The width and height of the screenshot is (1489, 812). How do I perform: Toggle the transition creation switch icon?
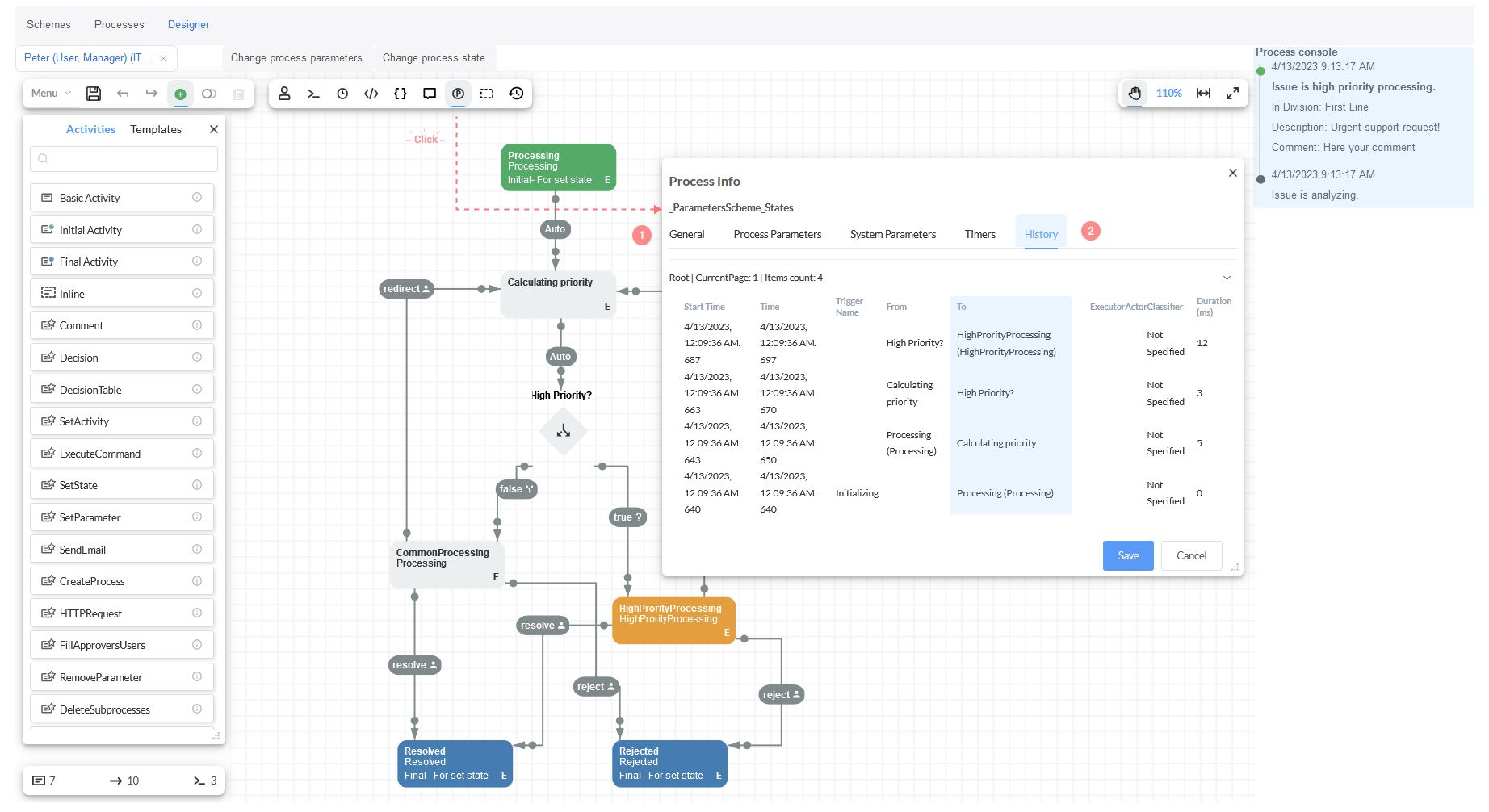pos(209,94)
